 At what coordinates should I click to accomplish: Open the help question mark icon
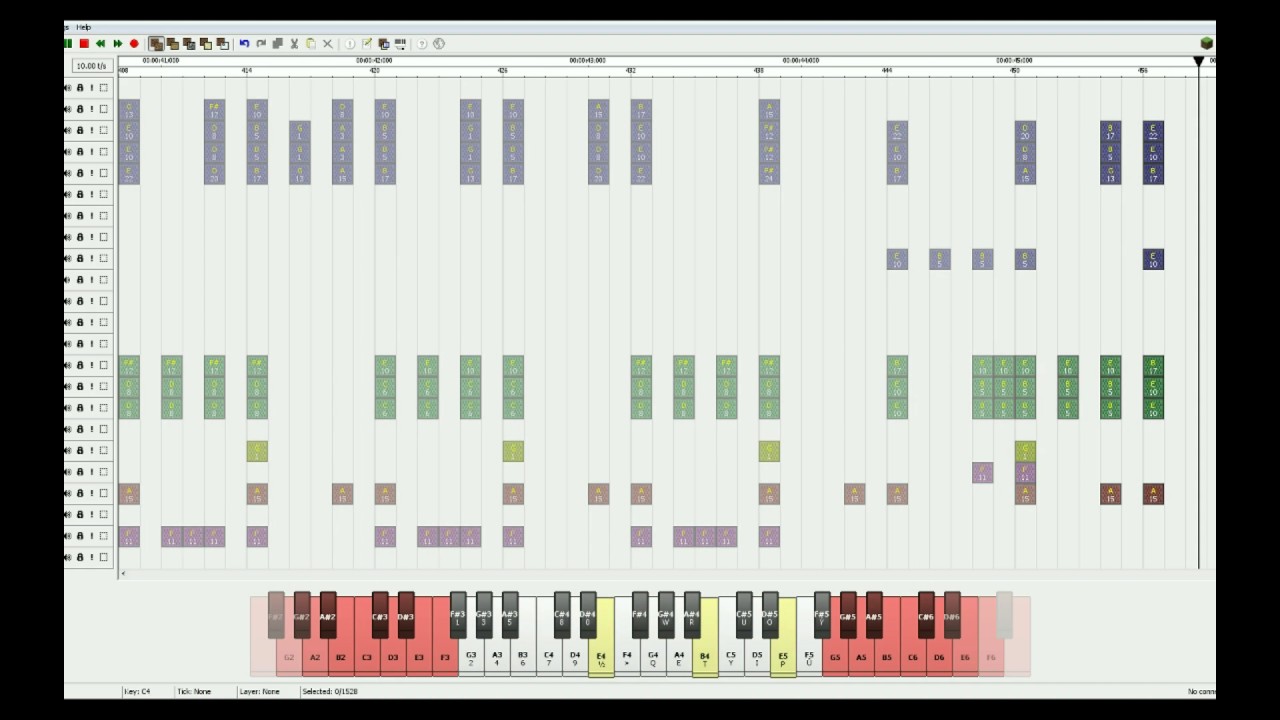point(422,44)
